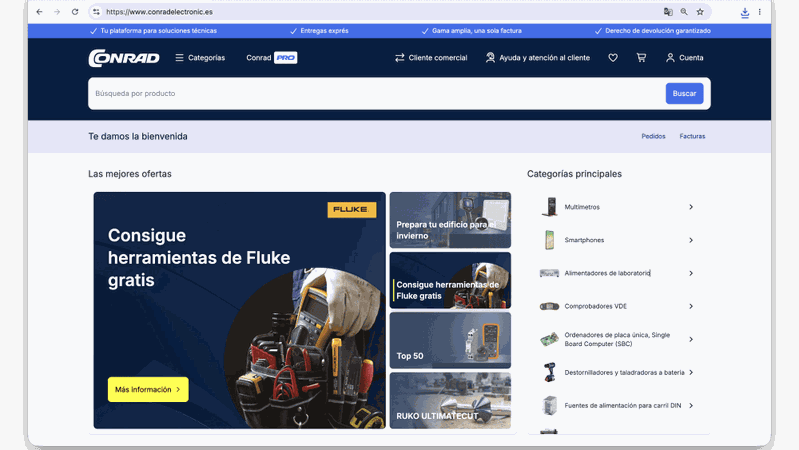
Task: Click the single board computer product icon
Action: coord(549,339)
